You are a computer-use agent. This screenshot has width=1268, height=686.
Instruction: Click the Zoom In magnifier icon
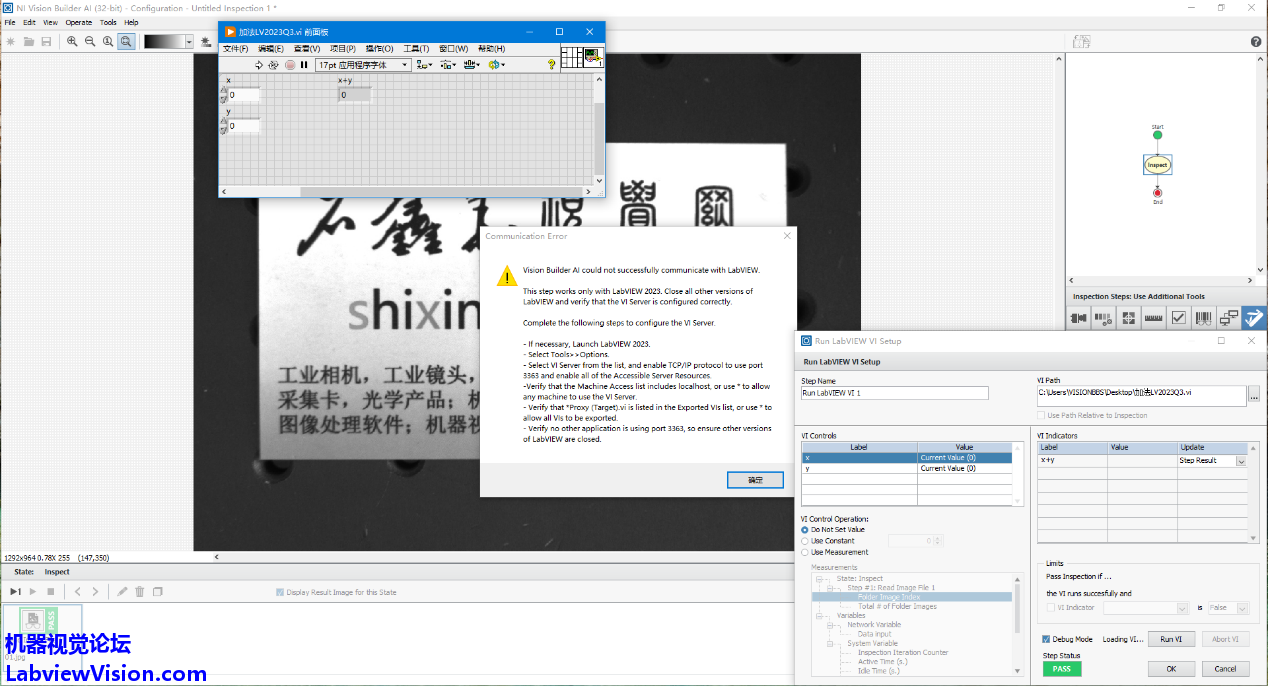click(x=72, y=41)
